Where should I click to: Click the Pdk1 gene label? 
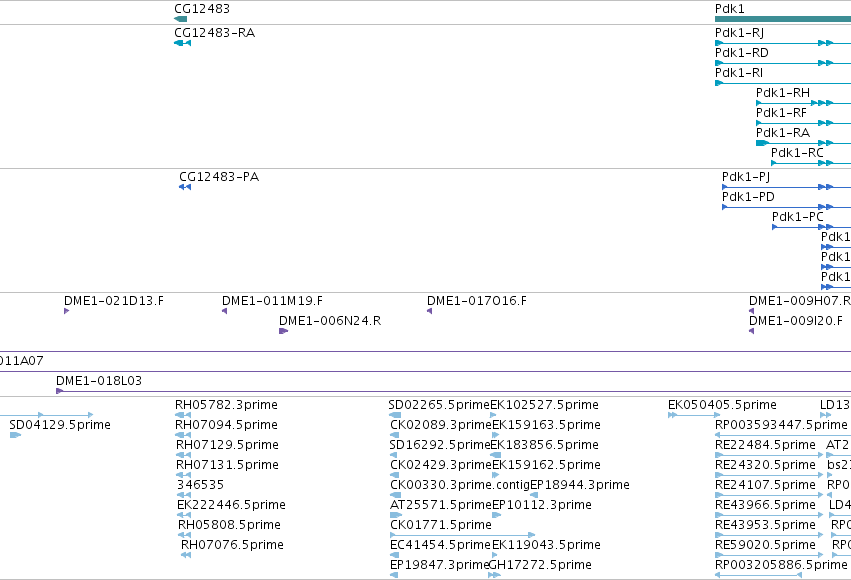point(729,9)
